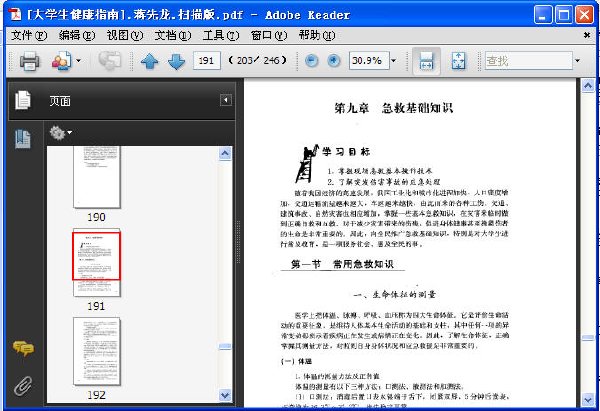Open the 帮助 menu
The width and height of the screenshot is (600, 411).
pyautogui.click(x=317, y=35)
